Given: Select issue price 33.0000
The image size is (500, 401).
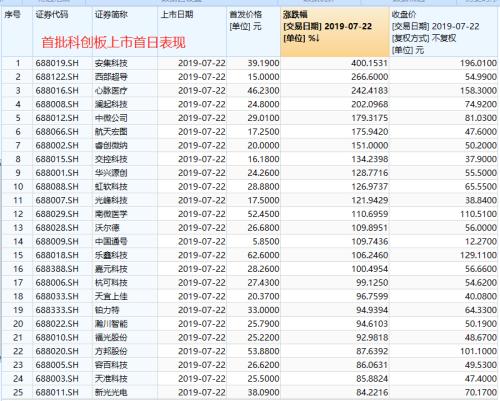Looking at the screenshot, I should (263, 310).
